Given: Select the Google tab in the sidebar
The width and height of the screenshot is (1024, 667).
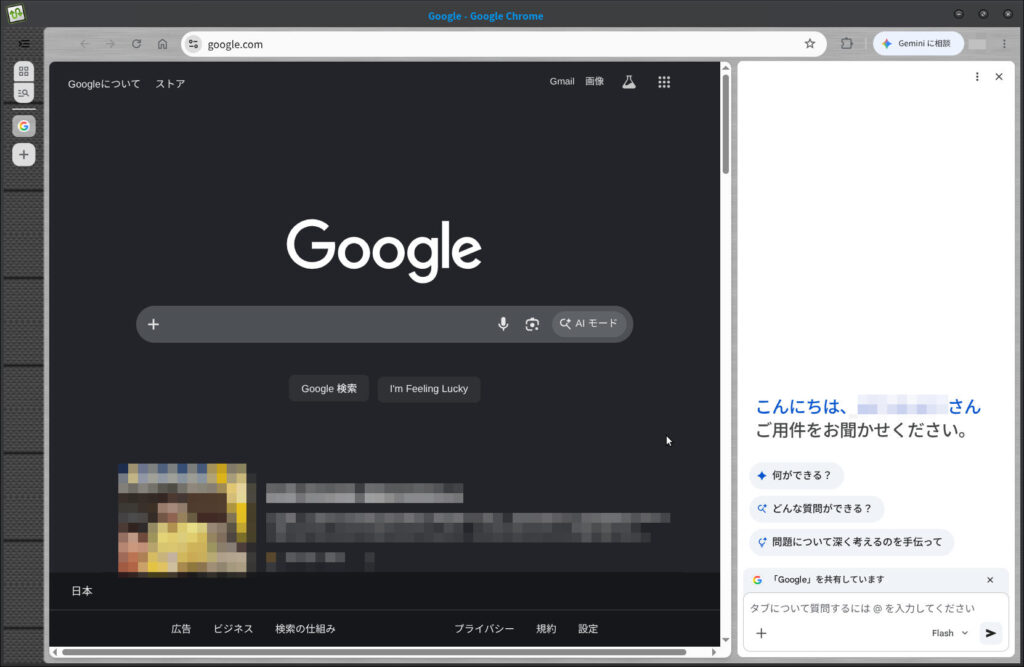Looking at the screenshot, I should pos(24,126).
